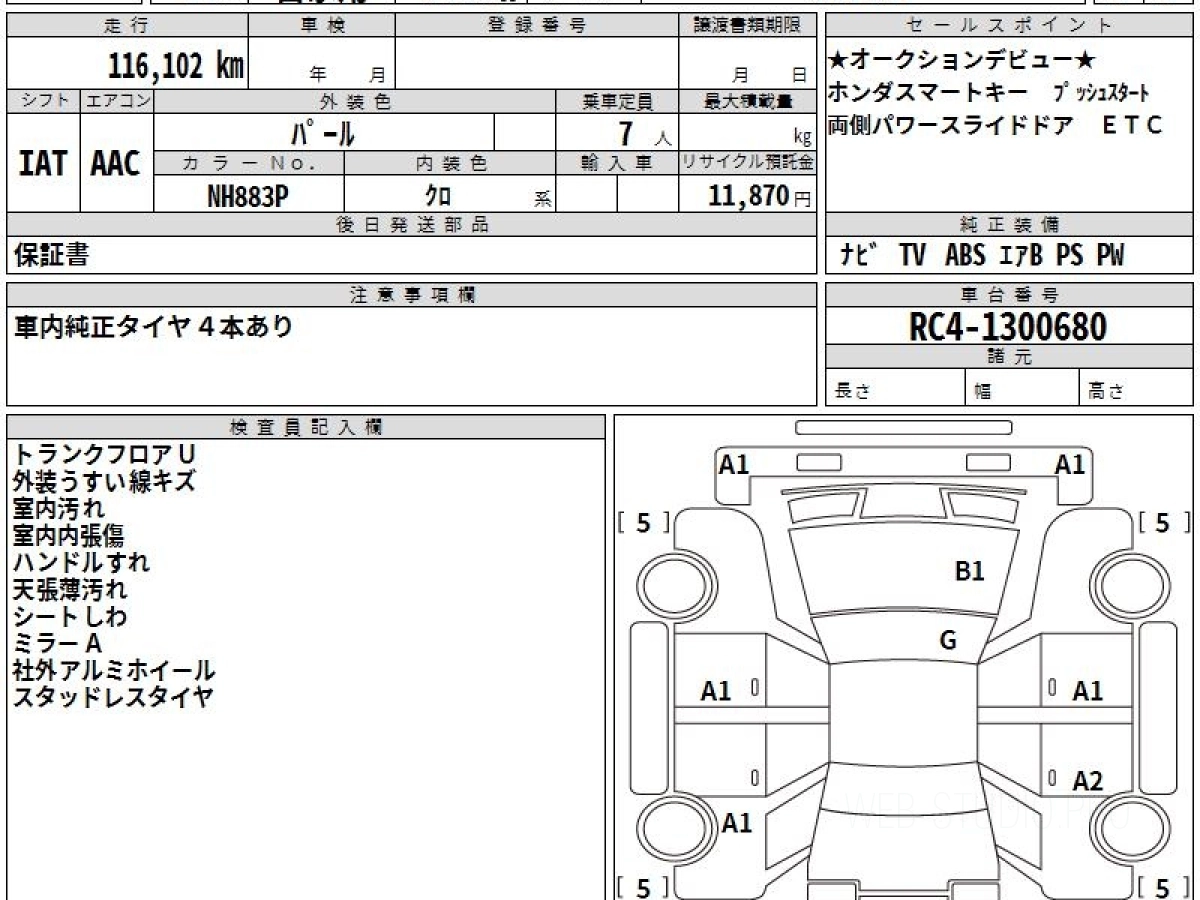Select the ハンドルすれ note
This screenshot has height=900, width=1200.
[81, 563]
